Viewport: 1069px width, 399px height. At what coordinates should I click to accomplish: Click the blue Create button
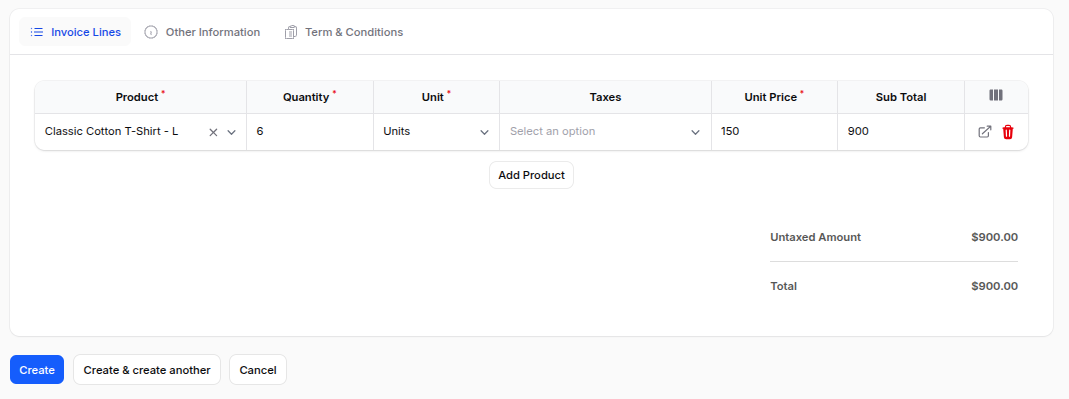pyautogui.click(x=37, y=370)
